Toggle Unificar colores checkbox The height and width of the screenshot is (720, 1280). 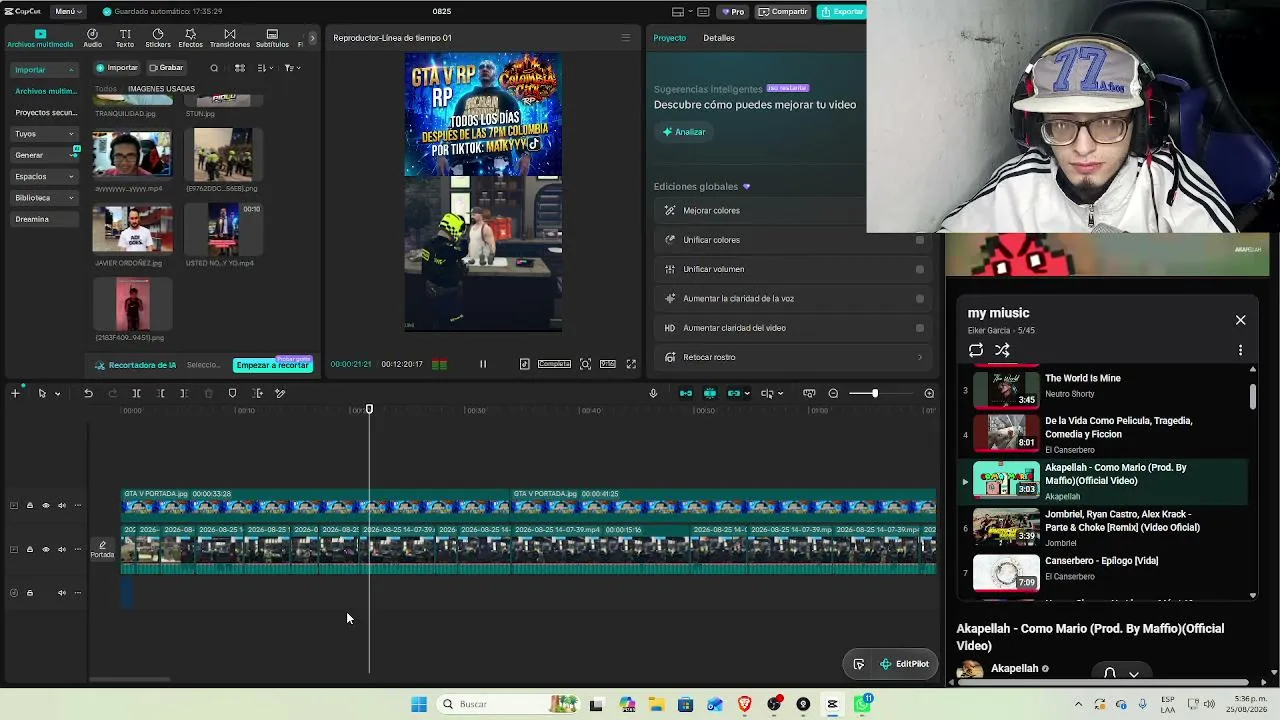pyautogui.click(x=920, y=240)
